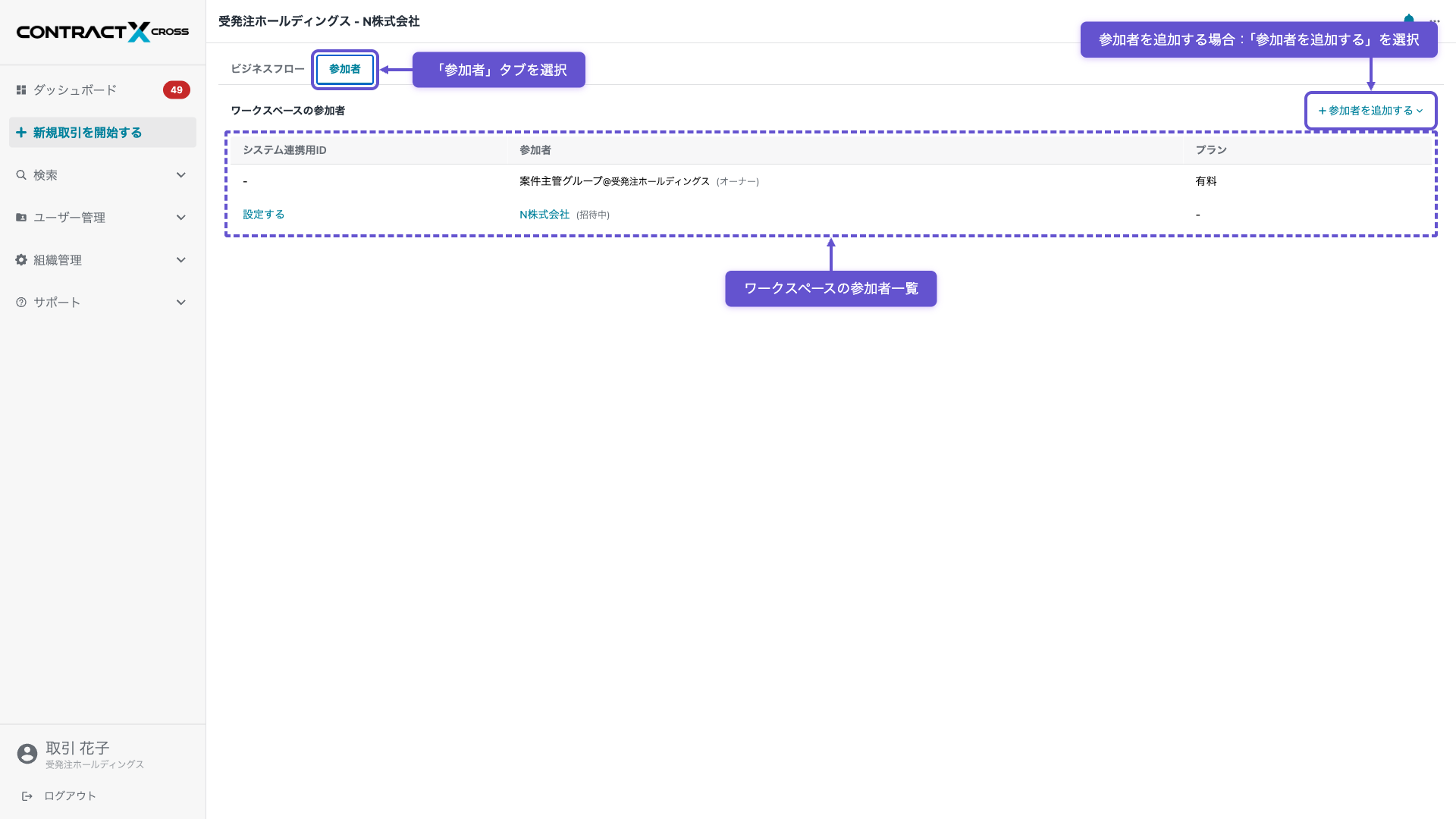The height and width of the screenshot is (819, 1456).
Task: Expand the 検索 chevron in the sidebar
Action: [181, 175]
